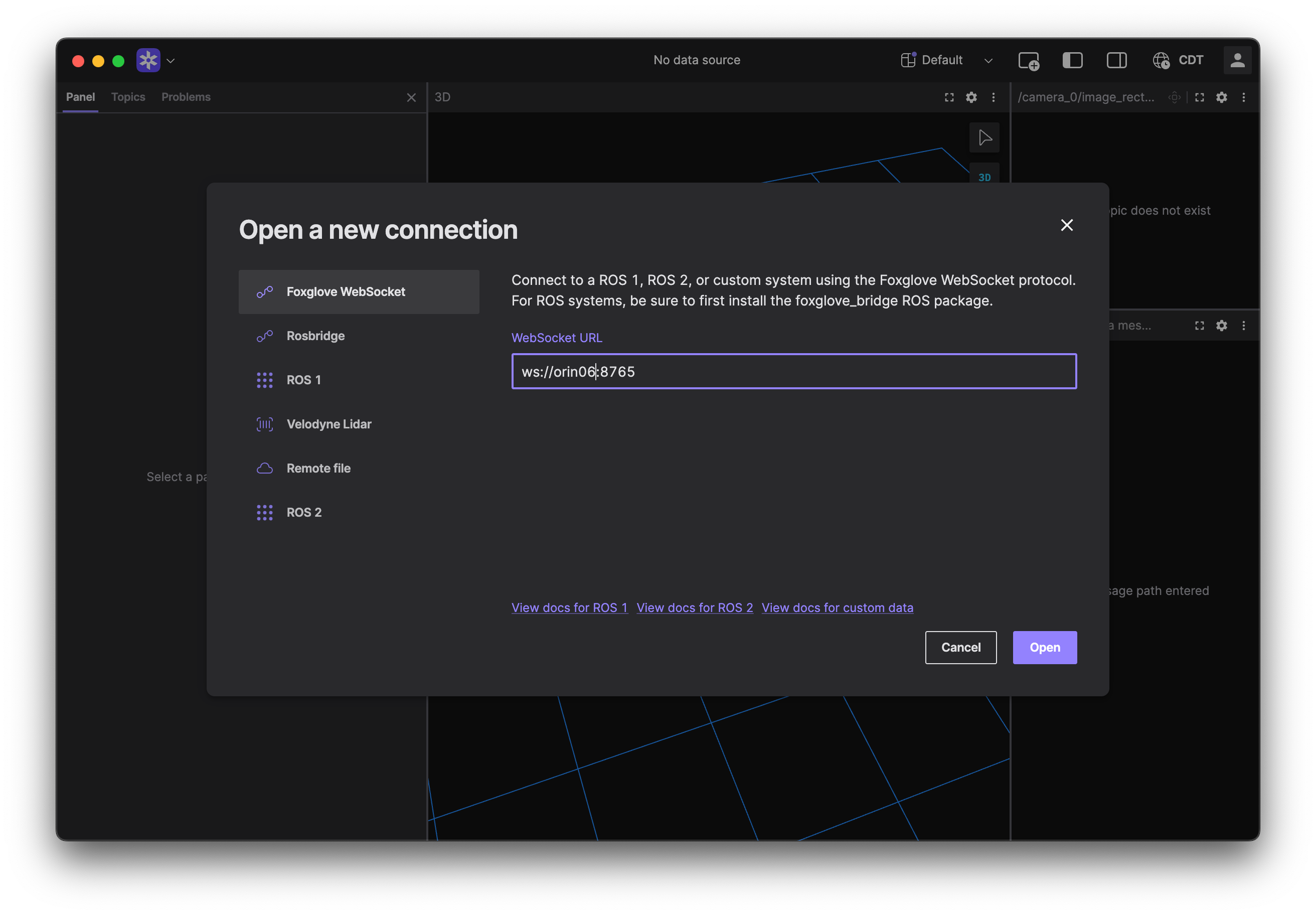The image size is (1316, 915).
Task: Toggle the right sidebar visibility
Action: click(1116, 60)
